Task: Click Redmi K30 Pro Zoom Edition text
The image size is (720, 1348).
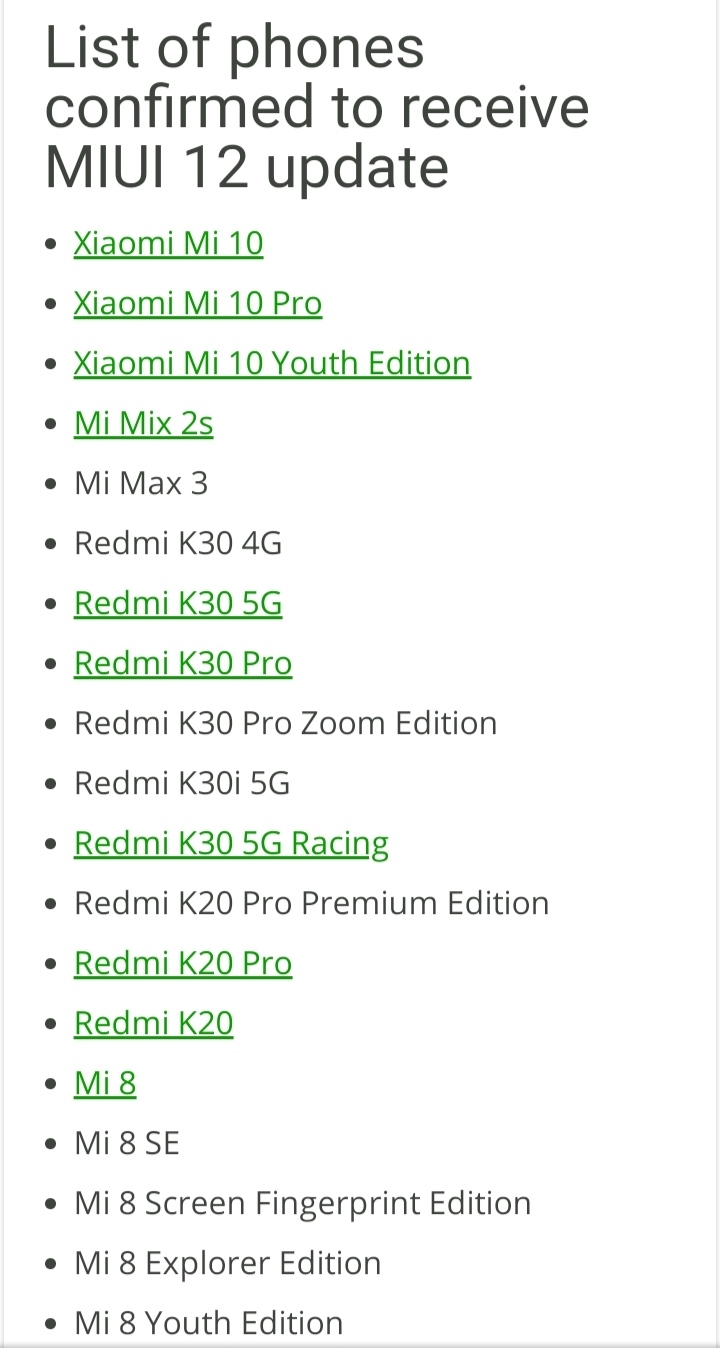Action: 285,723
